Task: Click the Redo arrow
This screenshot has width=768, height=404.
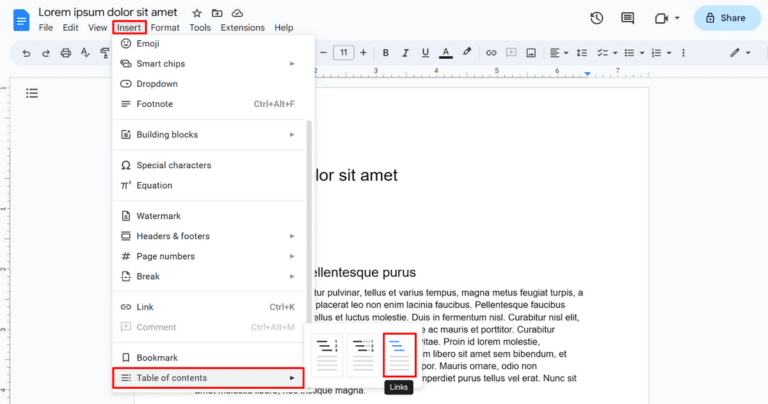Action: click(46, 53)
